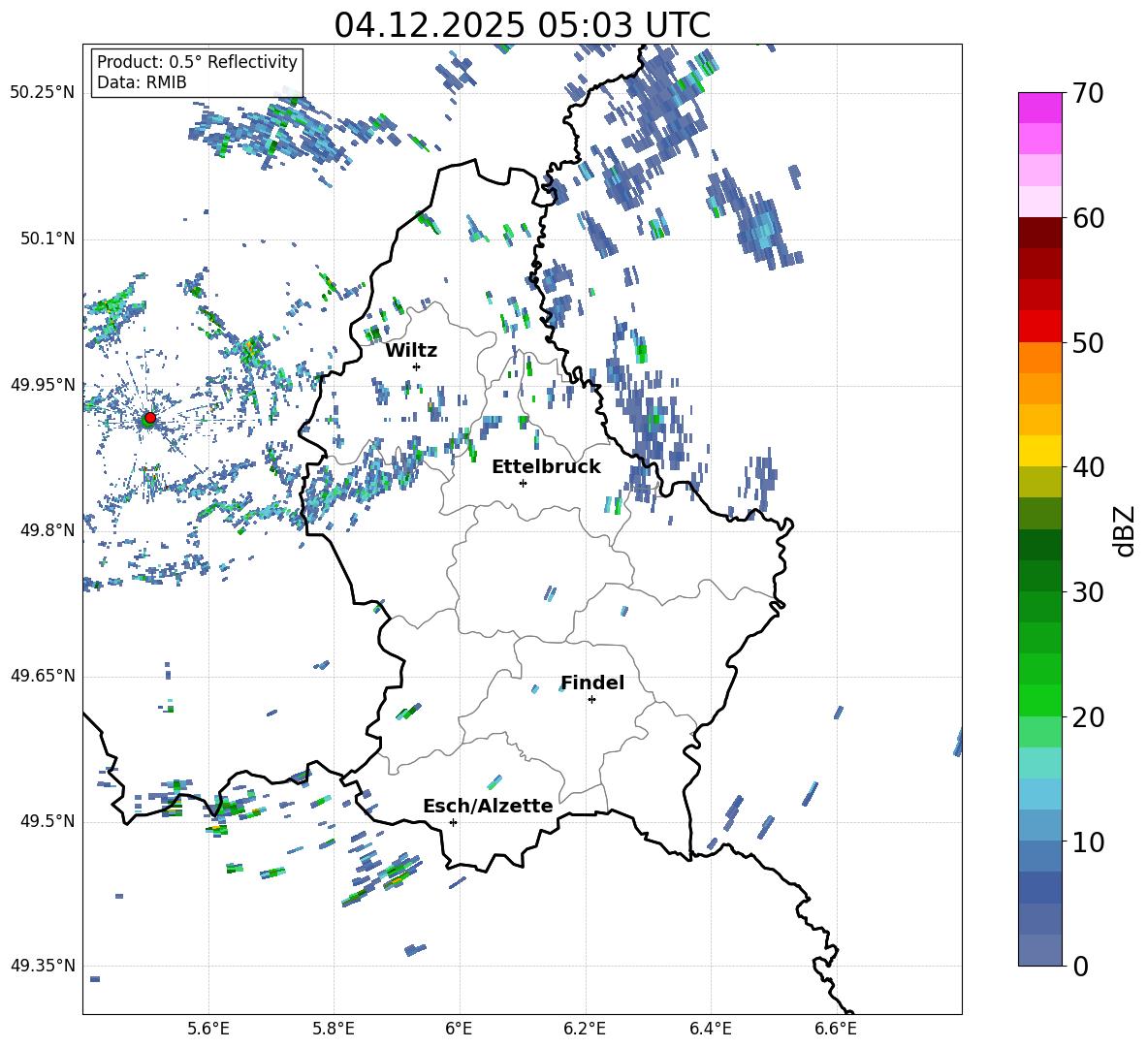Image resolution: width=1148 pixels, height=1048 pixels.
Task: Click the 50.1°N latitude label
Action: click(48, 239)
